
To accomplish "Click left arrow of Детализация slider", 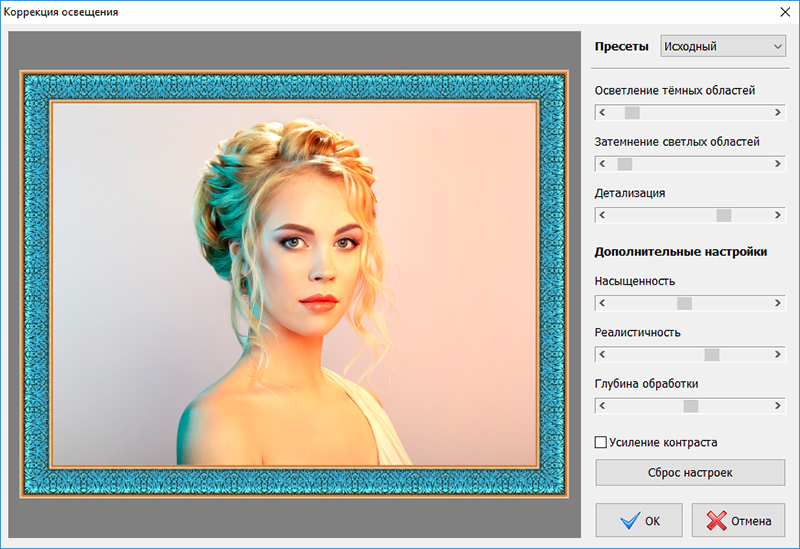I will pos(603,215).
